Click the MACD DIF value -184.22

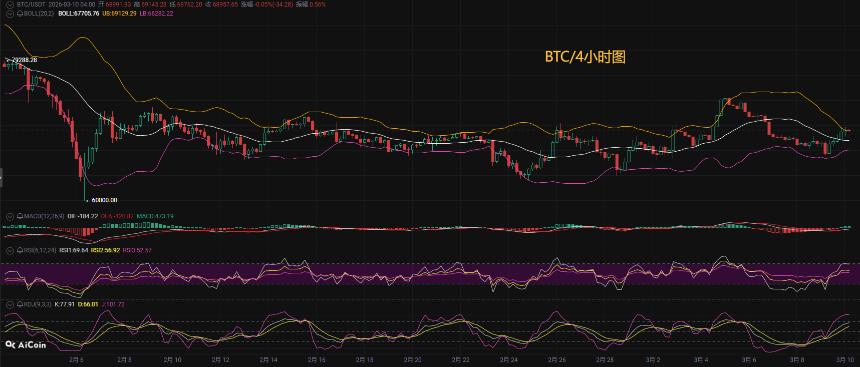coord(82,216)
